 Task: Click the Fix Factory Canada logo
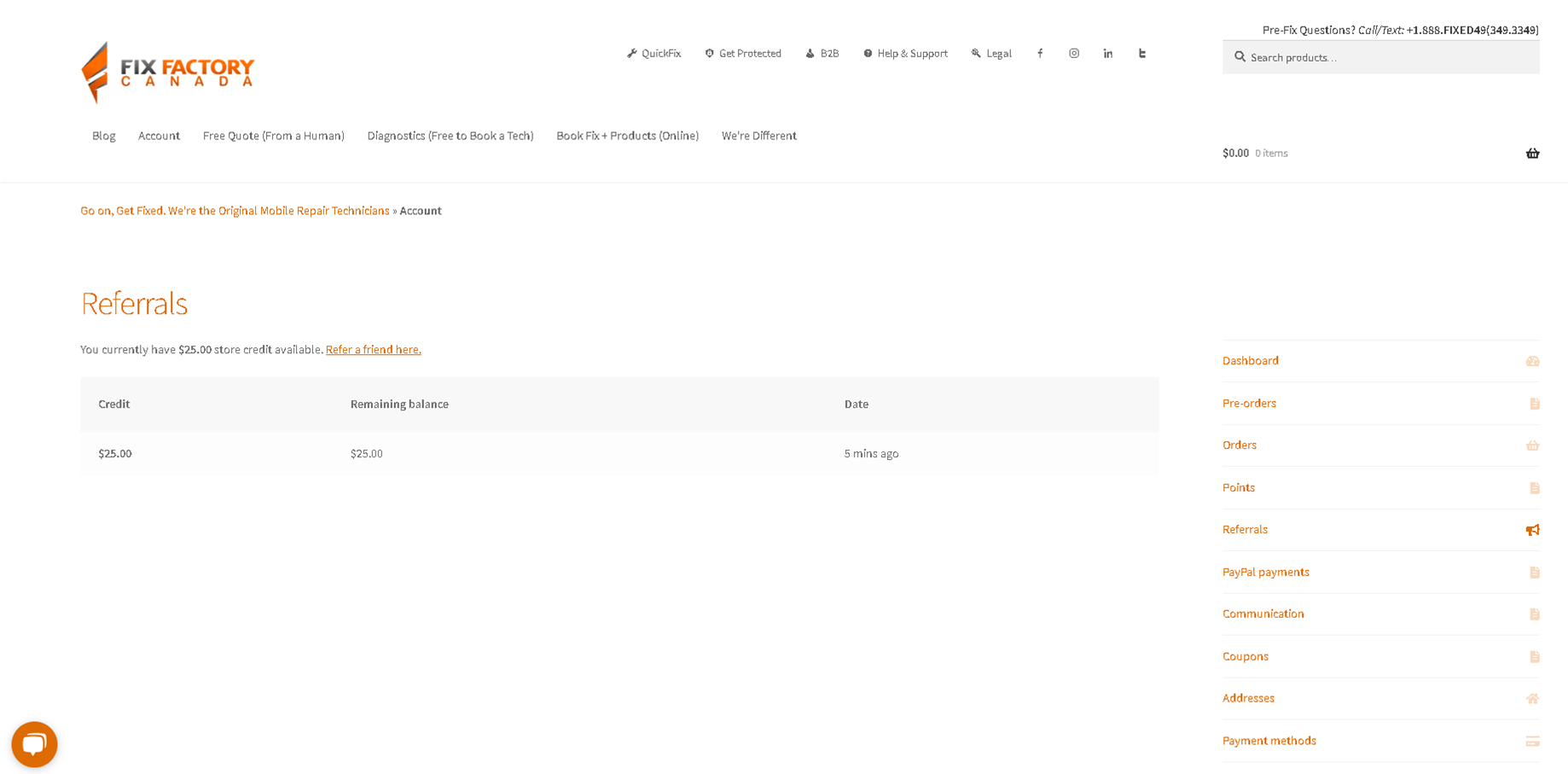tap(167, 73)
